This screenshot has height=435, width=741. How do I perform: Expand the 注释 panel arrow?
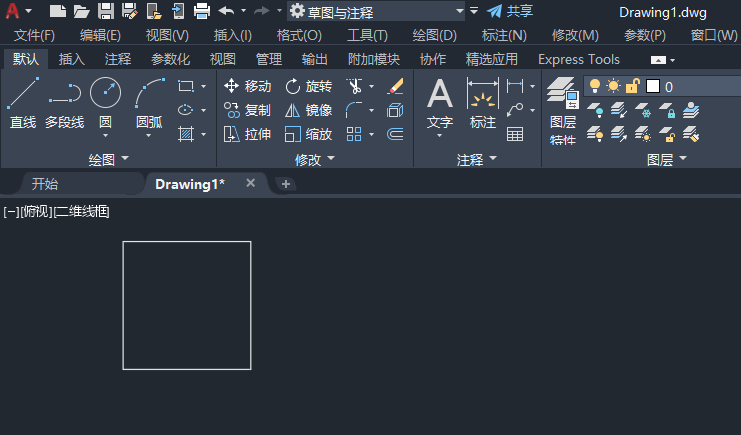[x=493, y=158]
